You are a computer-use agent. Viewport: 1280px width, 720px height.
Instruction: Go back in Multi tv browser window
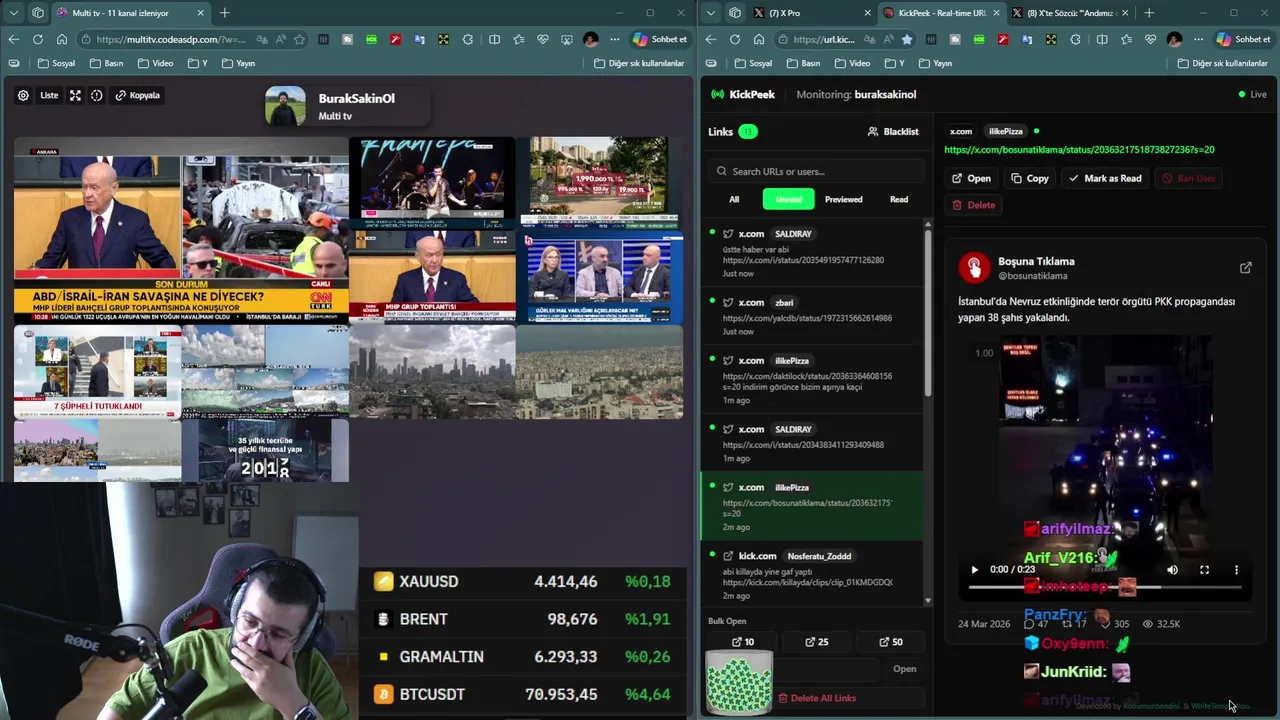[x=14, y=39]
